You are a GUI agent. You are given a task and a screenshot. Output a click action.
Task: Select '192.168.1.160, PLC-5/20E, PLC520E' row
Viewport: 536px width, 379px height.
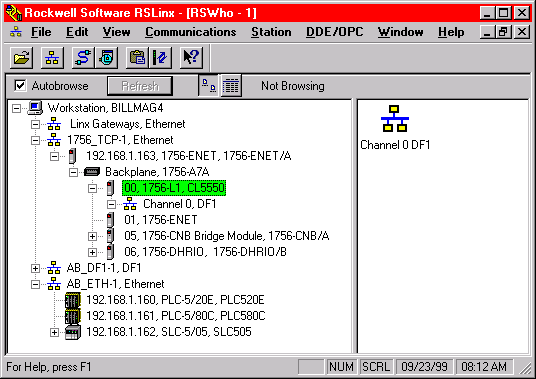[x=175, y=300]
